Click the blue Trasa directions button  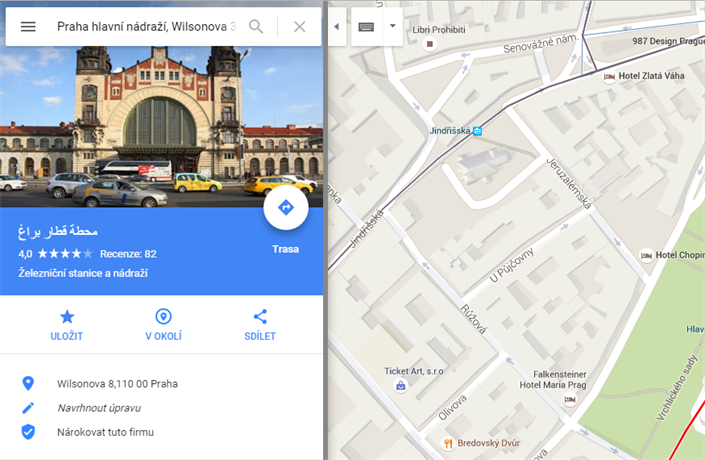(285, 207)
